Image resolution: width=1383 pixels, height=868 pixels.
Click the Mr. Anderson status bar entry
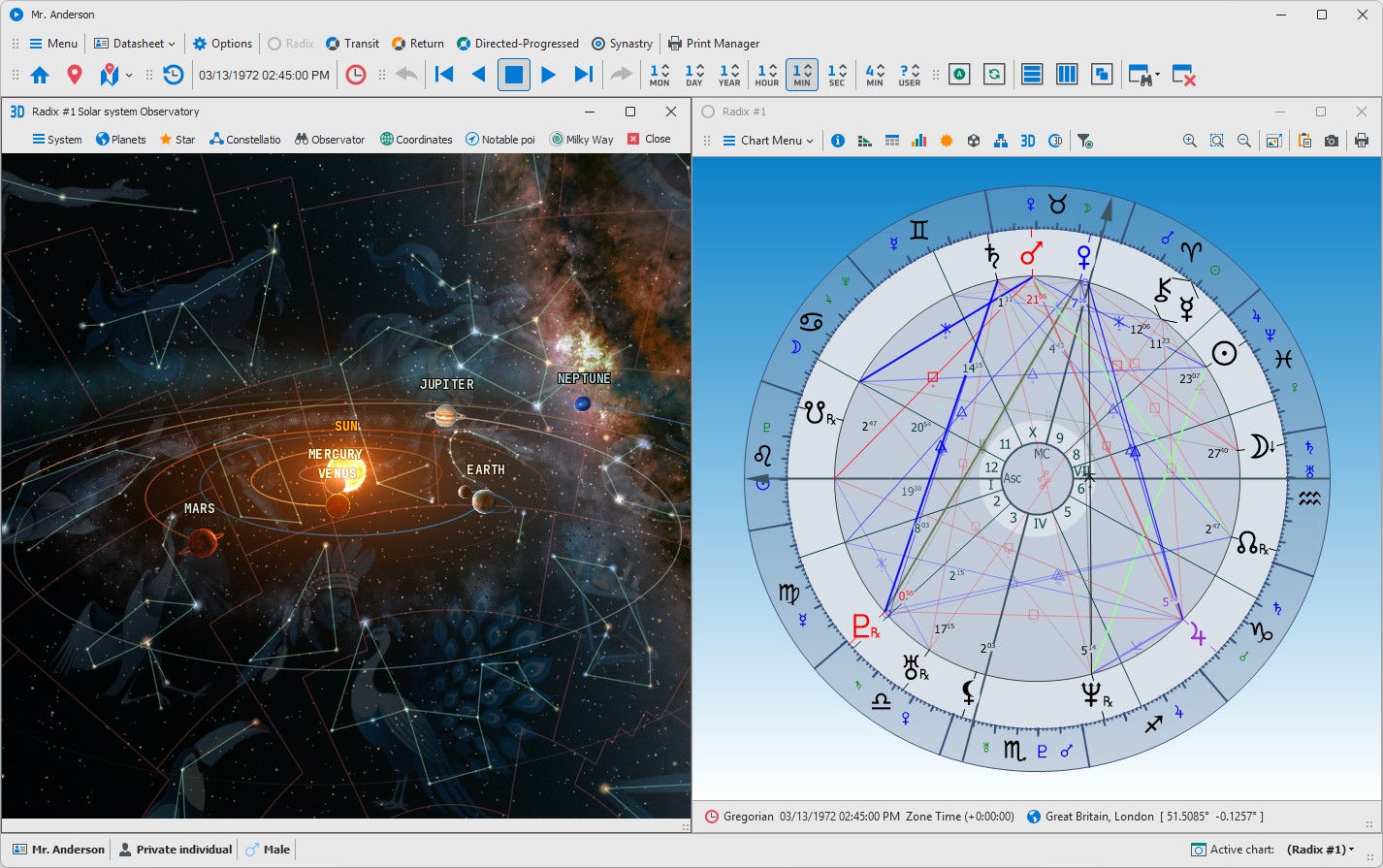coord(59,850)
